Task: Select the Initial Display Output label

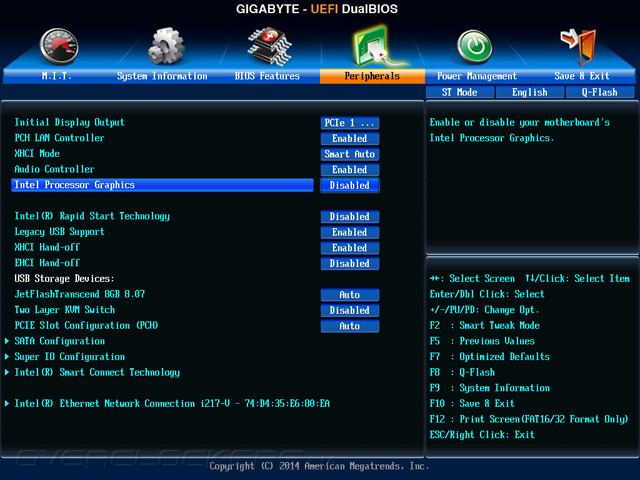Action: 69,122
